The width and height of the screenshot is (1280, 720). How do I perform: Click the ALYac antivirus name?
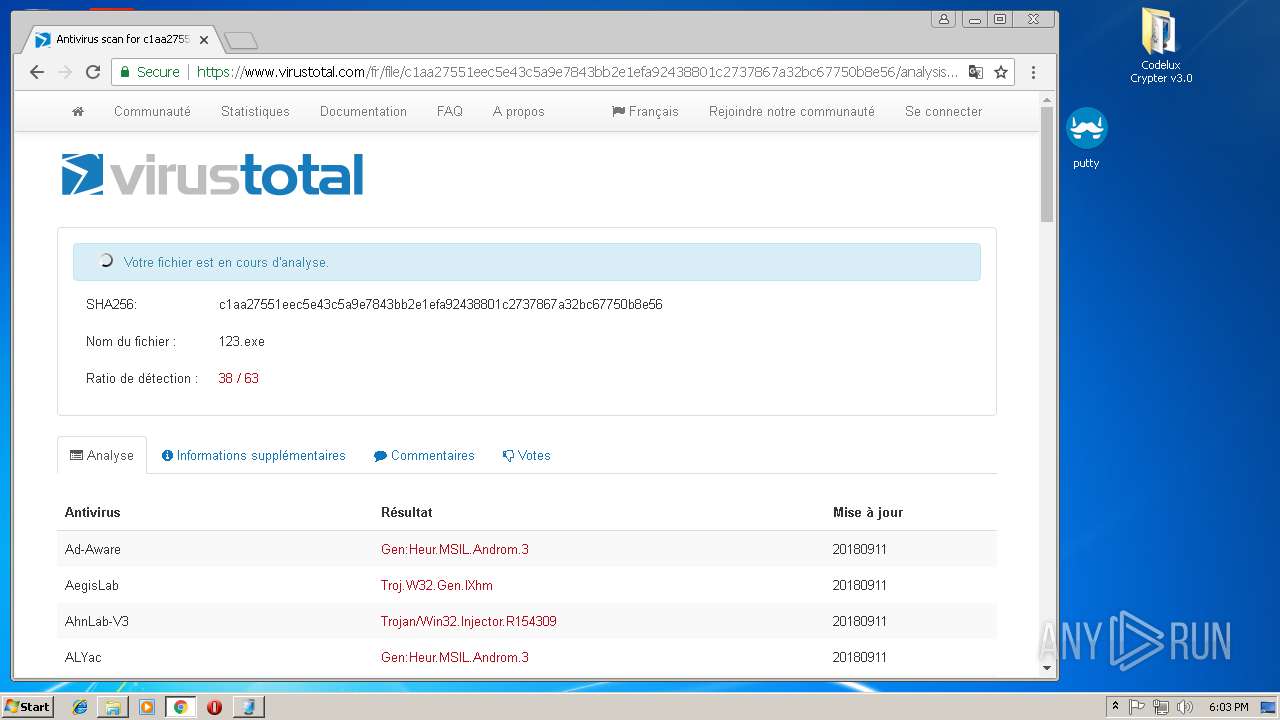(83, 657)
